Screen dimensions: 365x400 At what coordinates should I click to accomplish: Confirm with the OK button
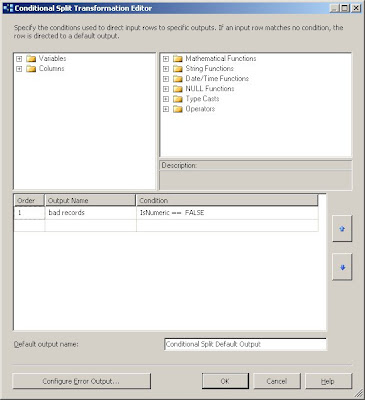pyautogui.click(x=225, y=381)
